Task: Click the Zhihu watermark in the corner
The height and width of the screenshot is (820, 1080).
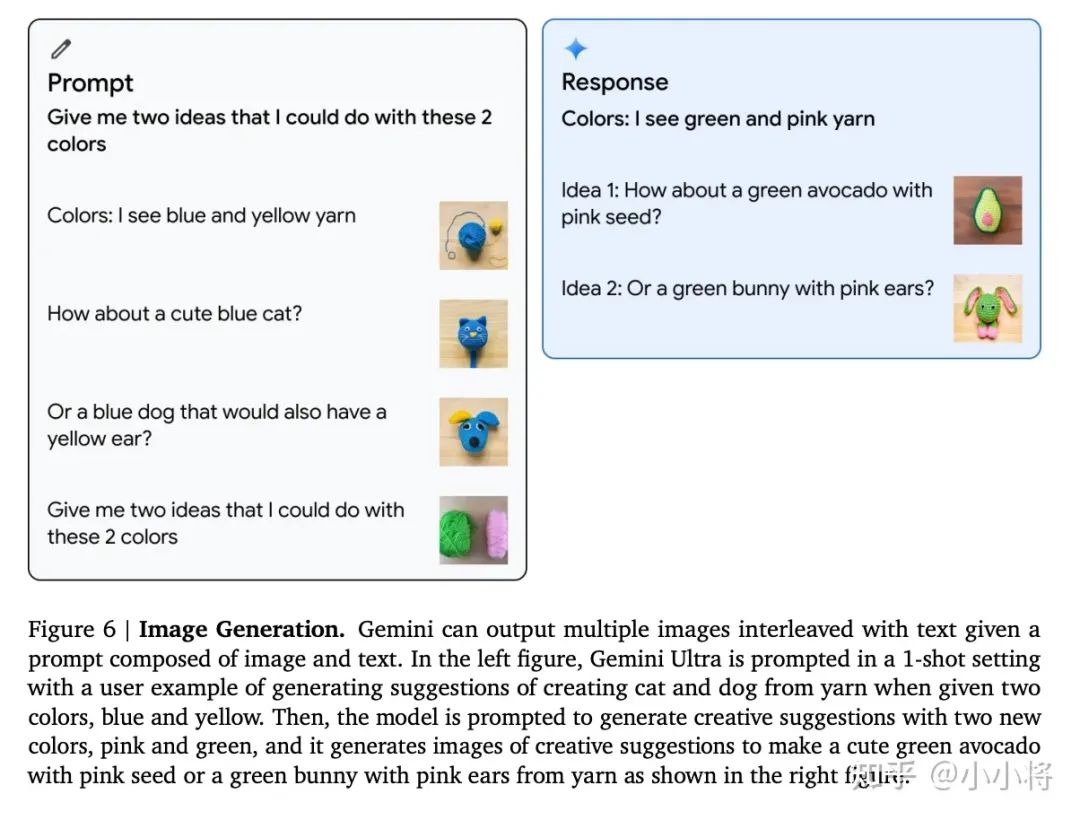Action: tap(950, 777)
